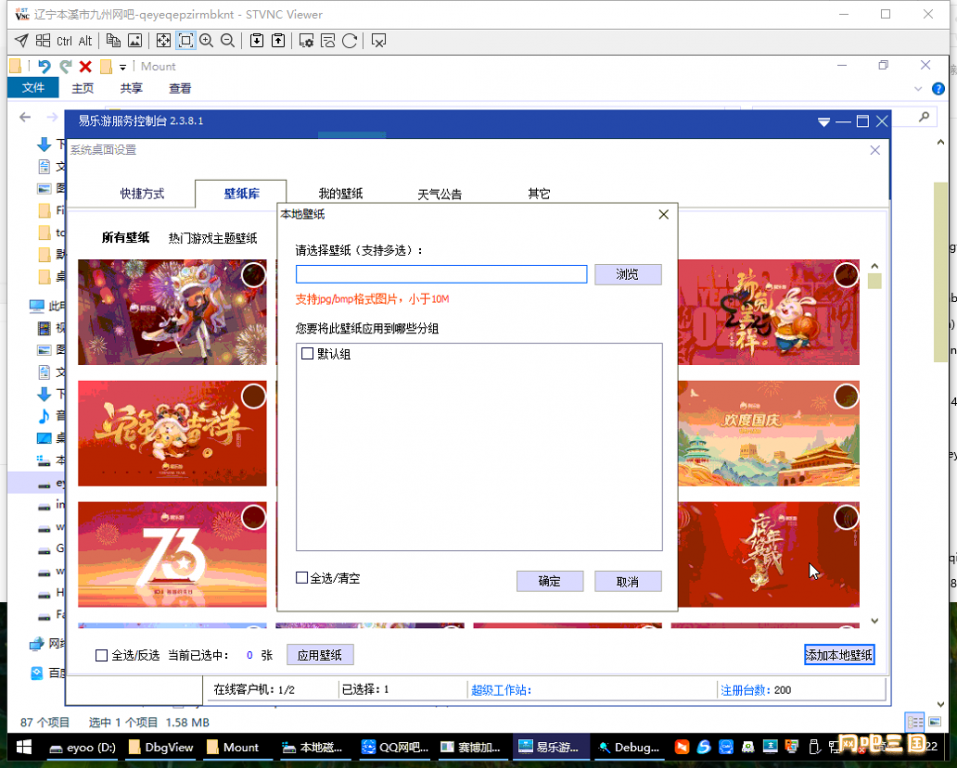
Task: Click the picture screenshot icon in VNC toolbar
Action: [135, 41]
